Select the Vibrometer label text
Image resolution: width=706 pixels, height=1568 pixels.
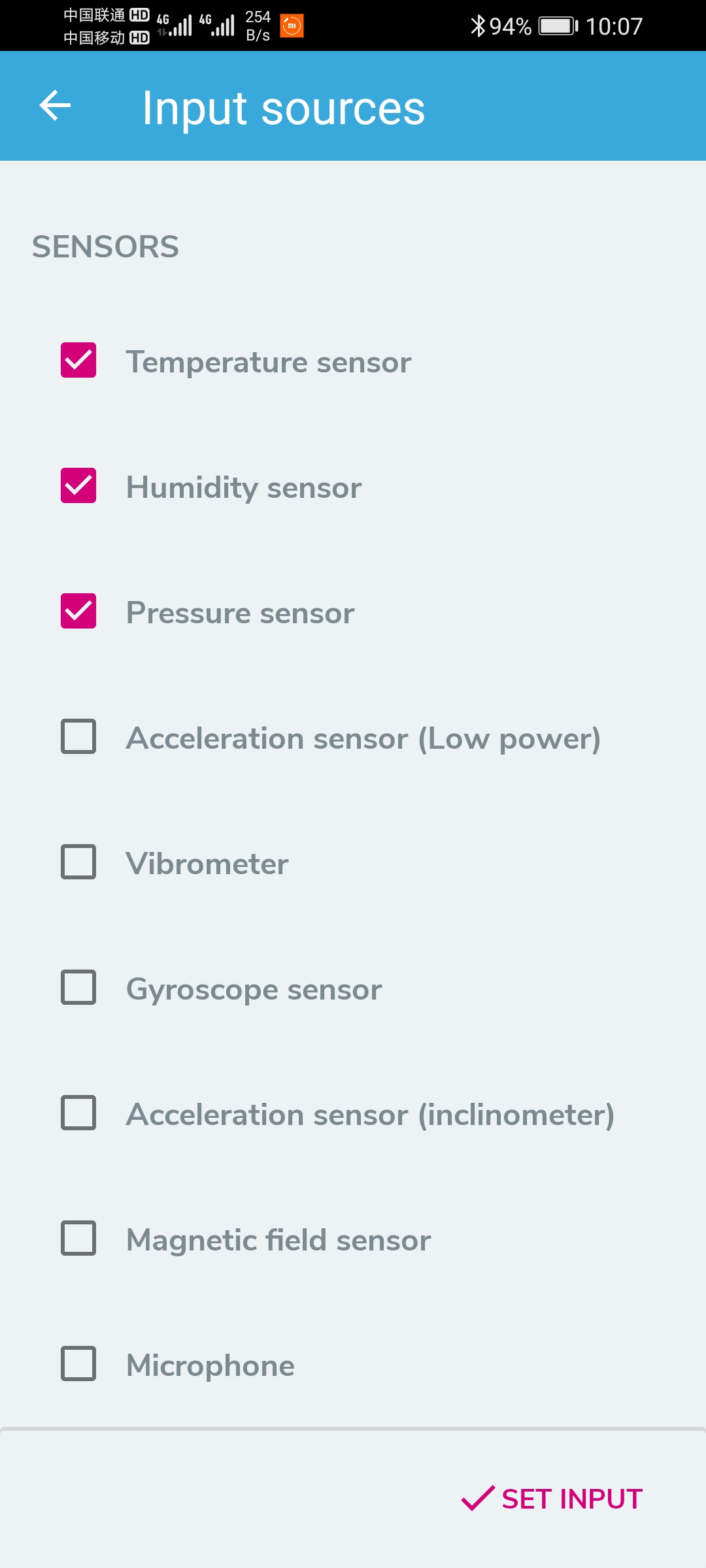point(207,864)
